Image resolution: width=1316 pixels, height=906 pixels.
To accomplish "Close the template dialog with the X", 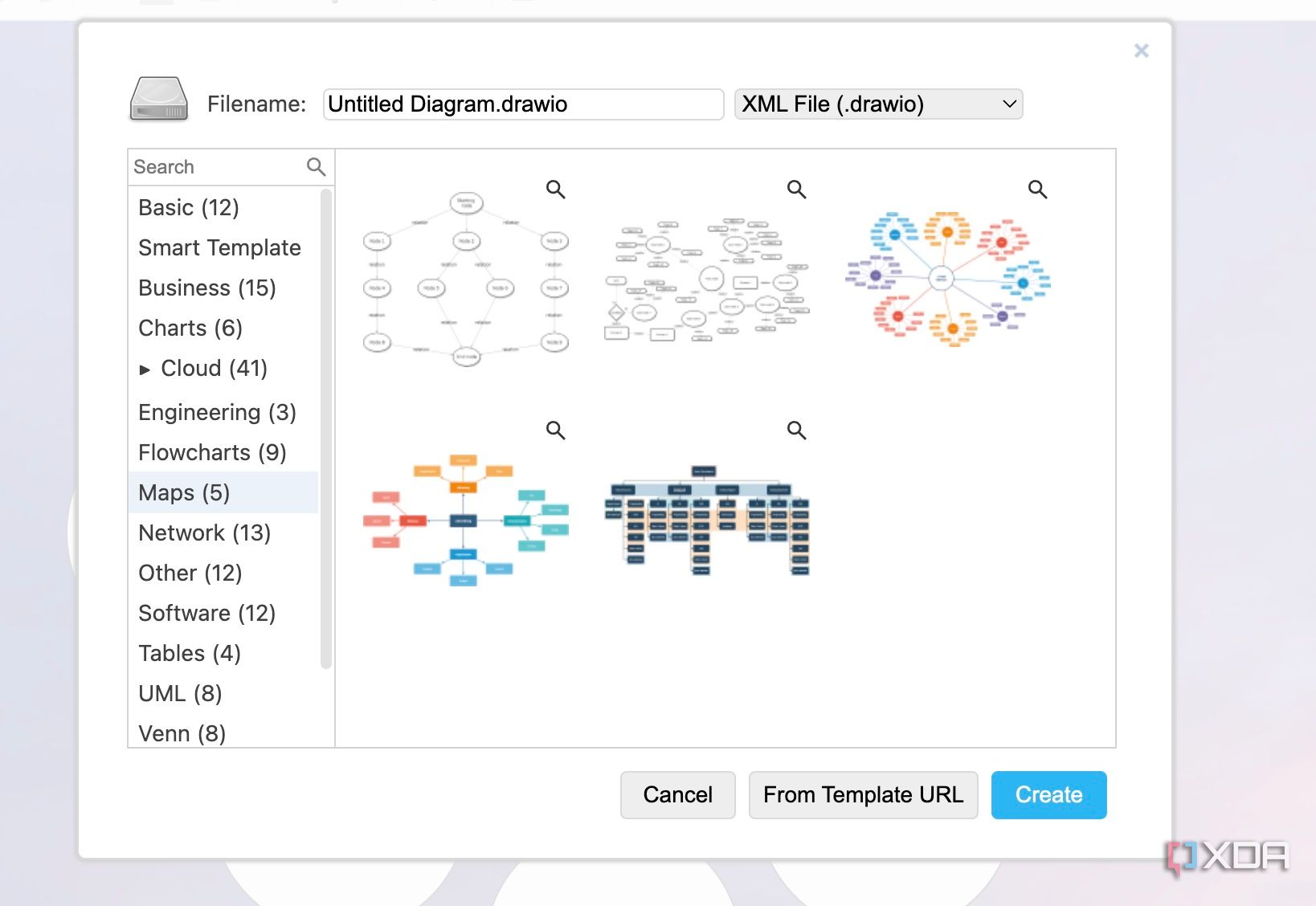I will pyautogui.click(x=1141, y=50).
